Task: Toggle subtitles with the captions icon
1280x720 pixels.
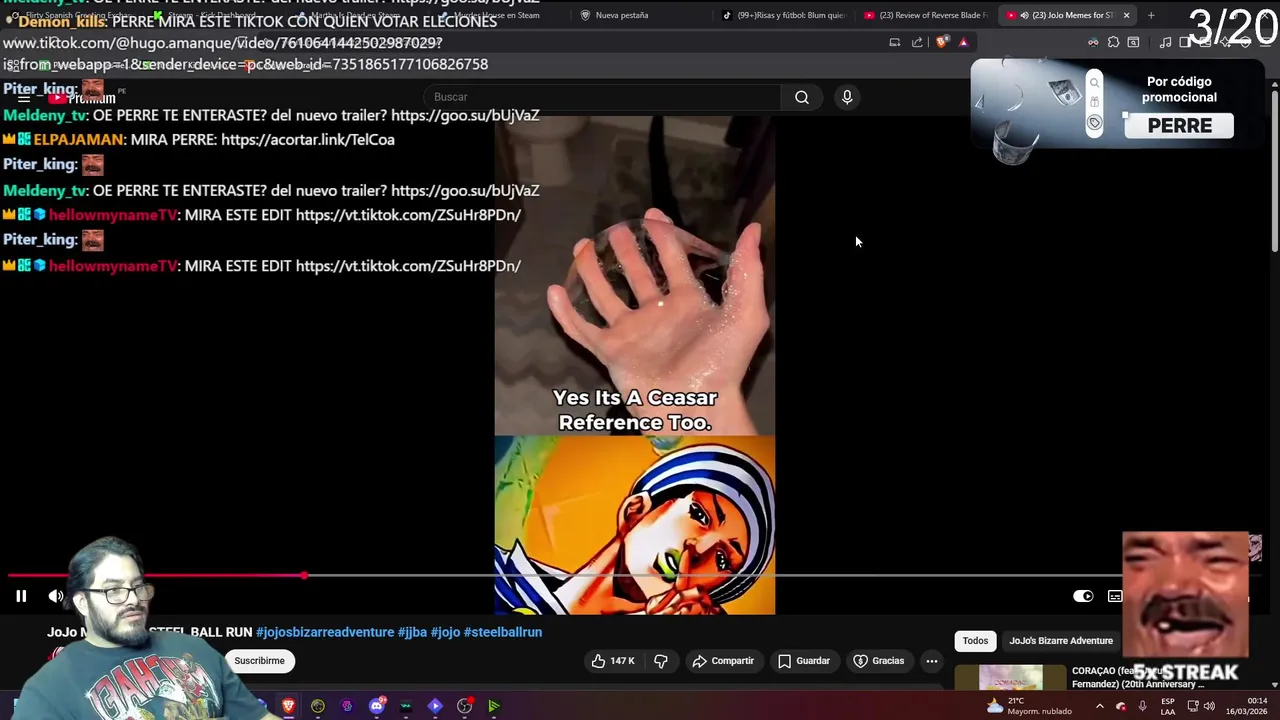Action: point(1115,596)
